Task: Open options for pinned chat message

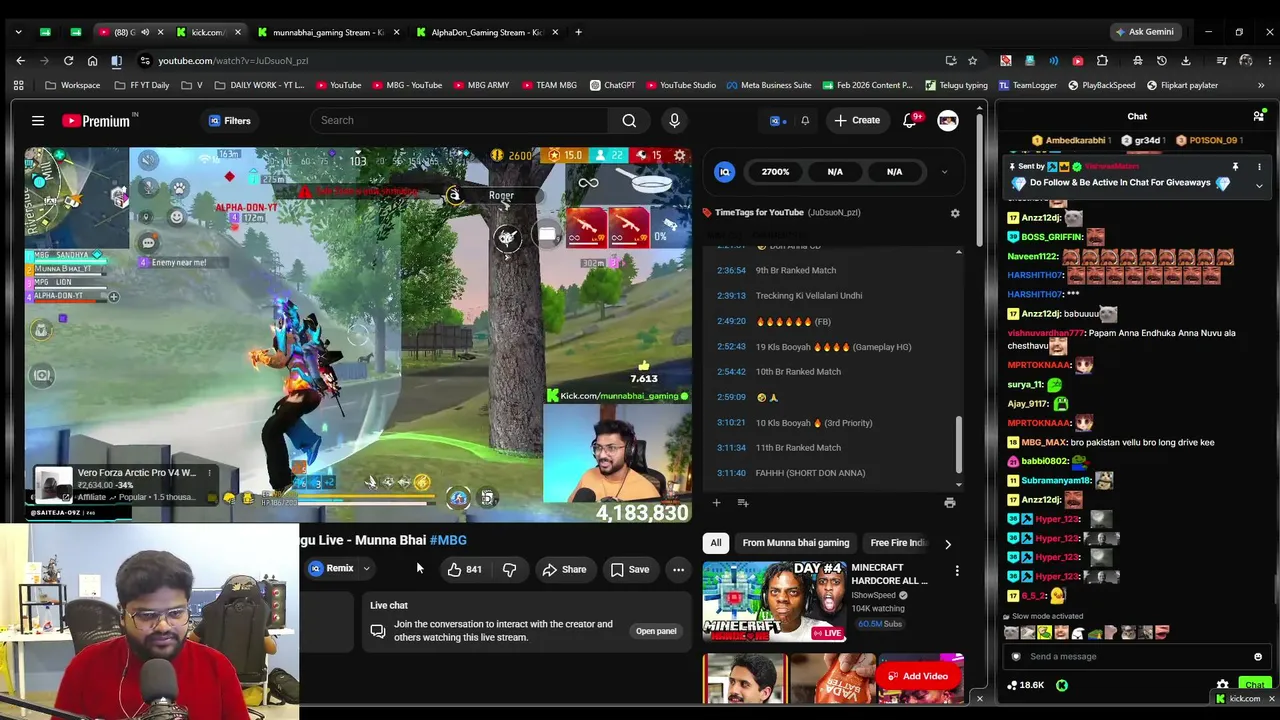Action: click(1259, 167)
